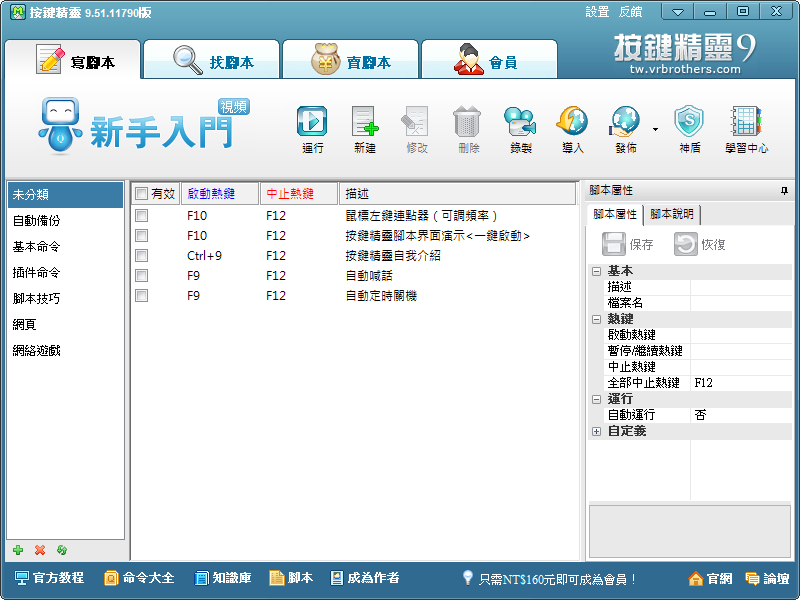Enable the 自動喊話 script checkbox
This screenshot has height=600, width=800.
tap(141, 276)
